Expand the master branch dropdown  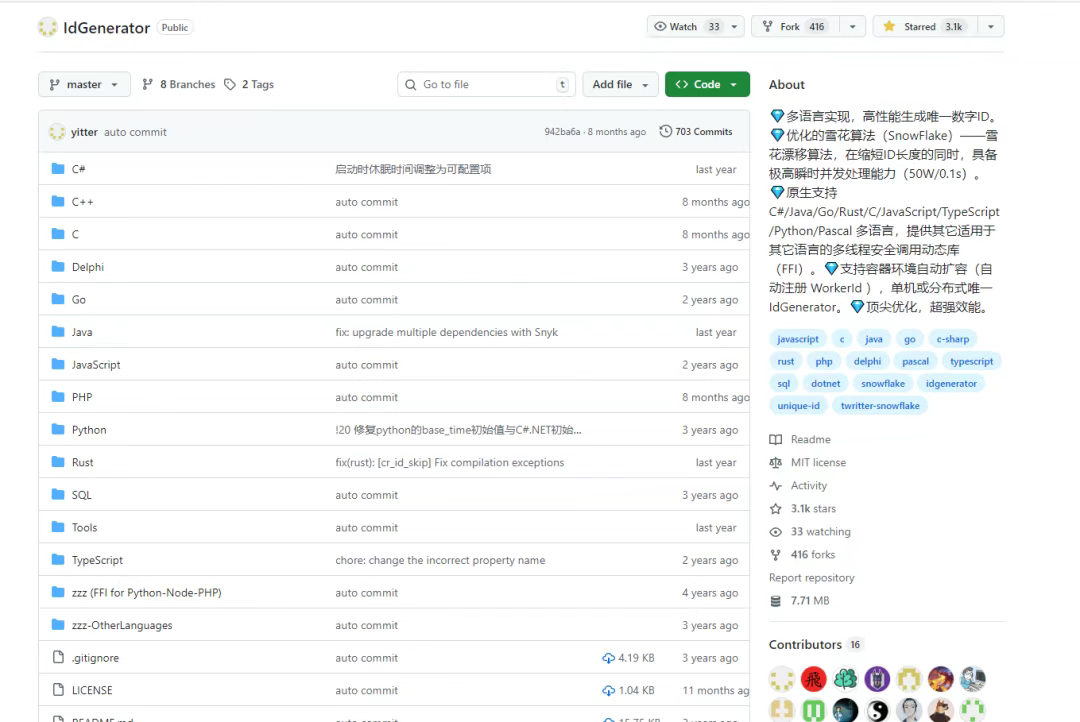click(x=83, y=84)
